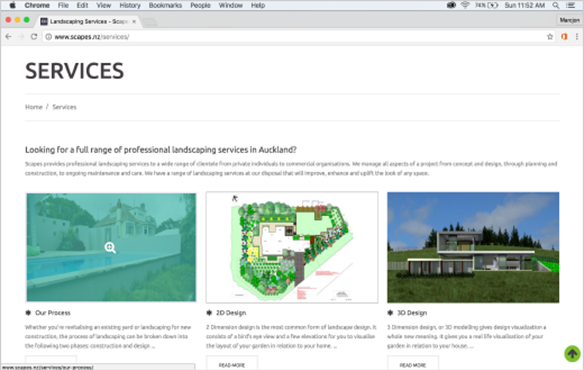Open the Our Process heading link
Image resolution: width=584 pixels, height=370 pixels.
pos(53,313)
